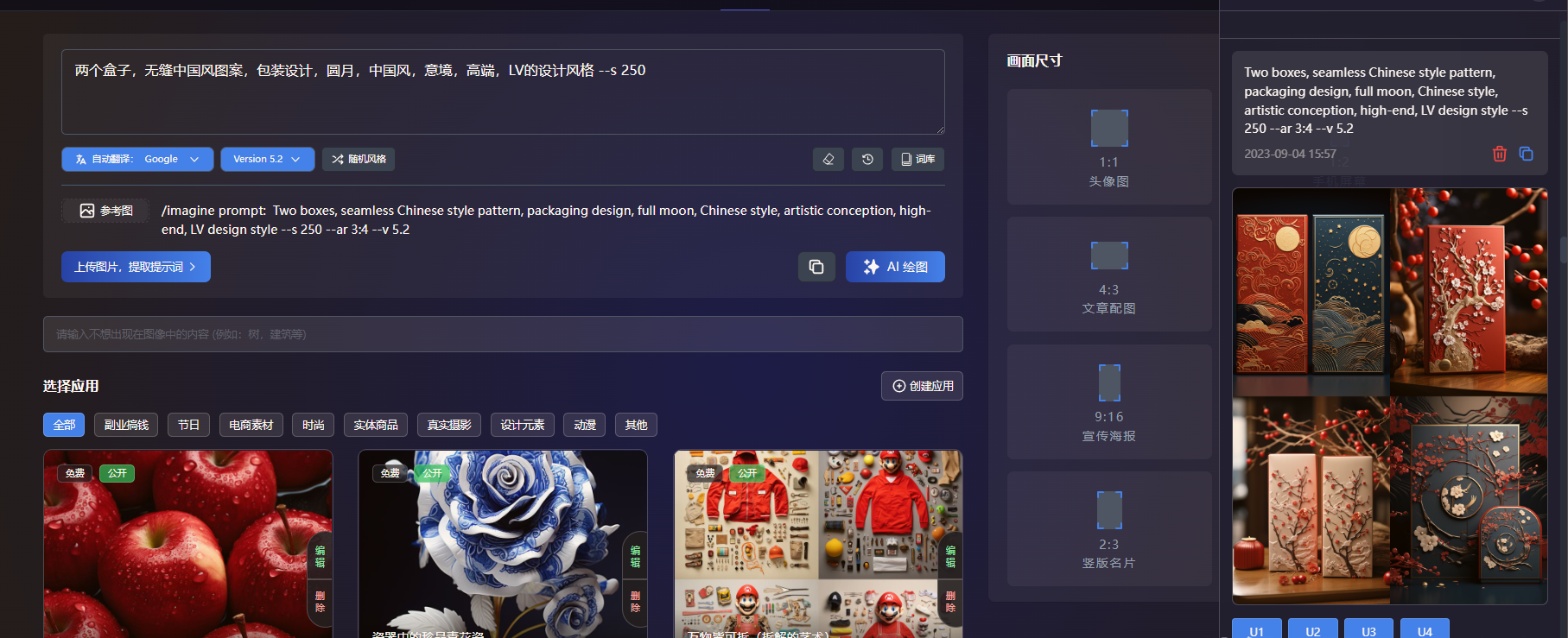Copy the generated imagine prompt icon
This screenshot has width=1568, height=638.
point(816,267)
